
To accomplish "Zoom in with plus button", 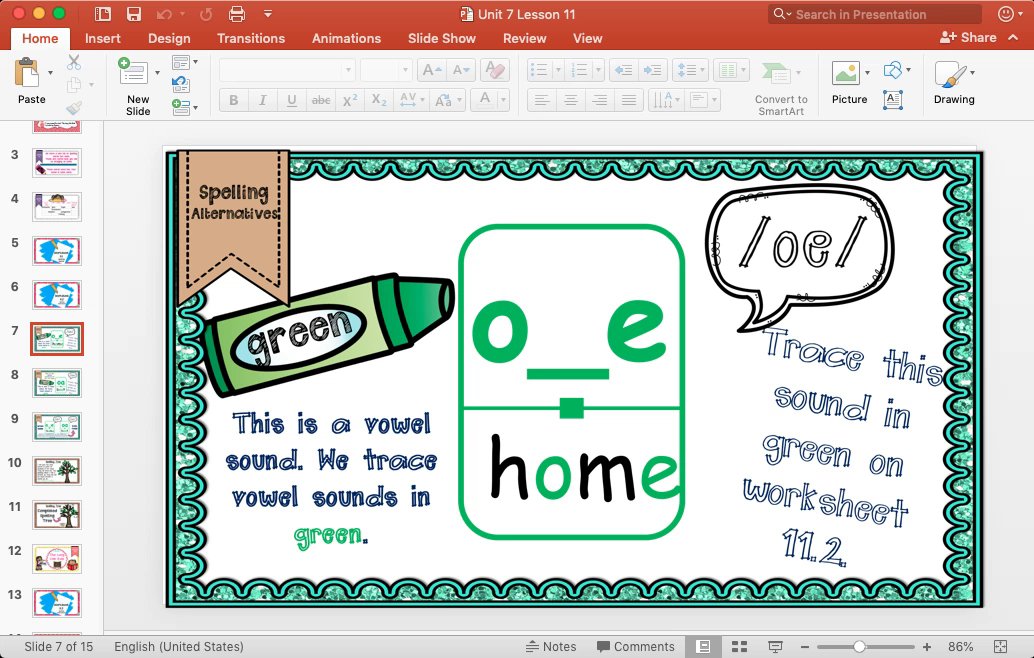I will [927, 647].
